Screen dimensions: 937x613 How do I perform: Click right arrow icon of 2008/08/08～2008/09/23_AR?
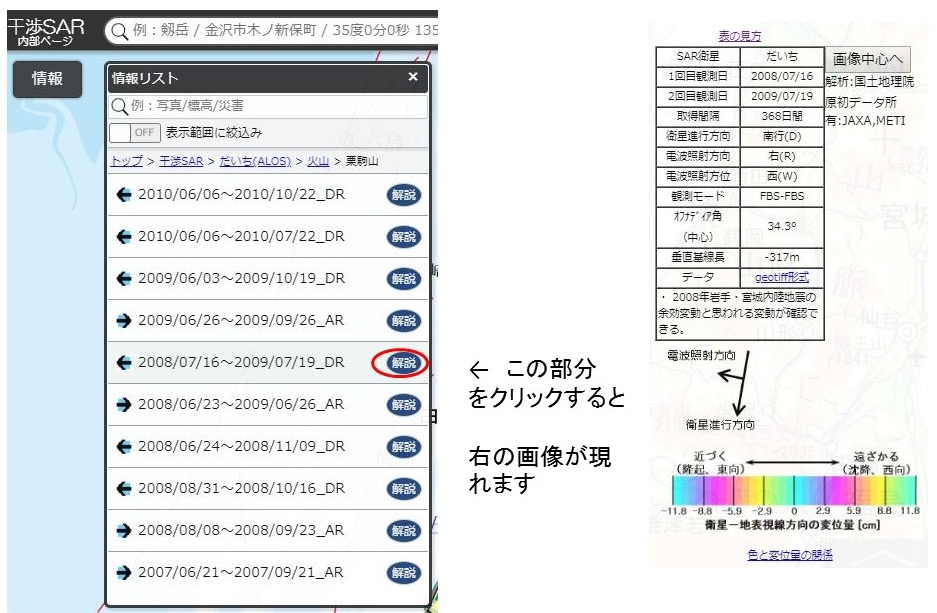[x=124, y=531]
